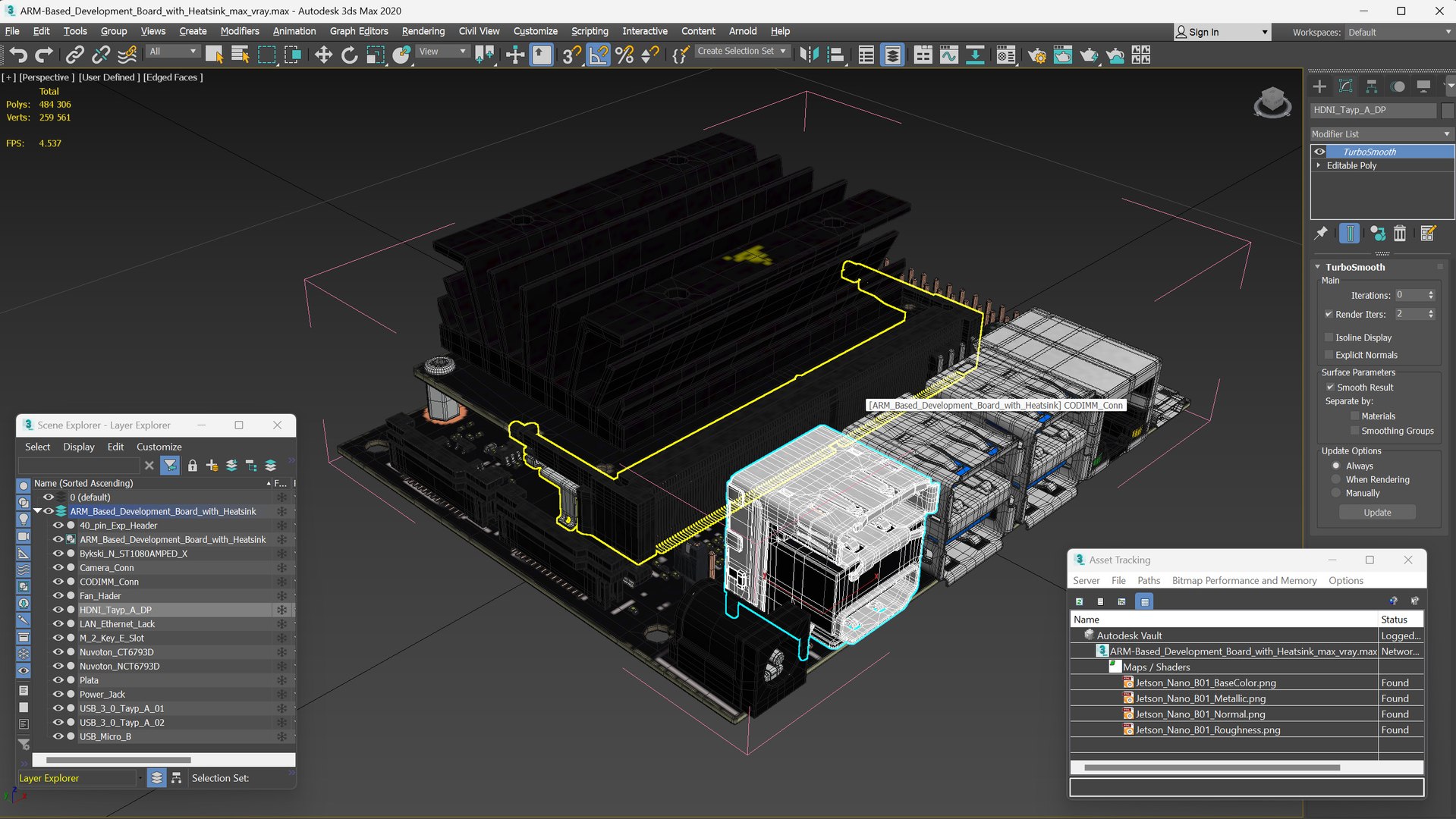Image resolution: width=1456 pixels, height=819 pixels.
Task: Click the Mirror tool icon
Action: (809, 55)
